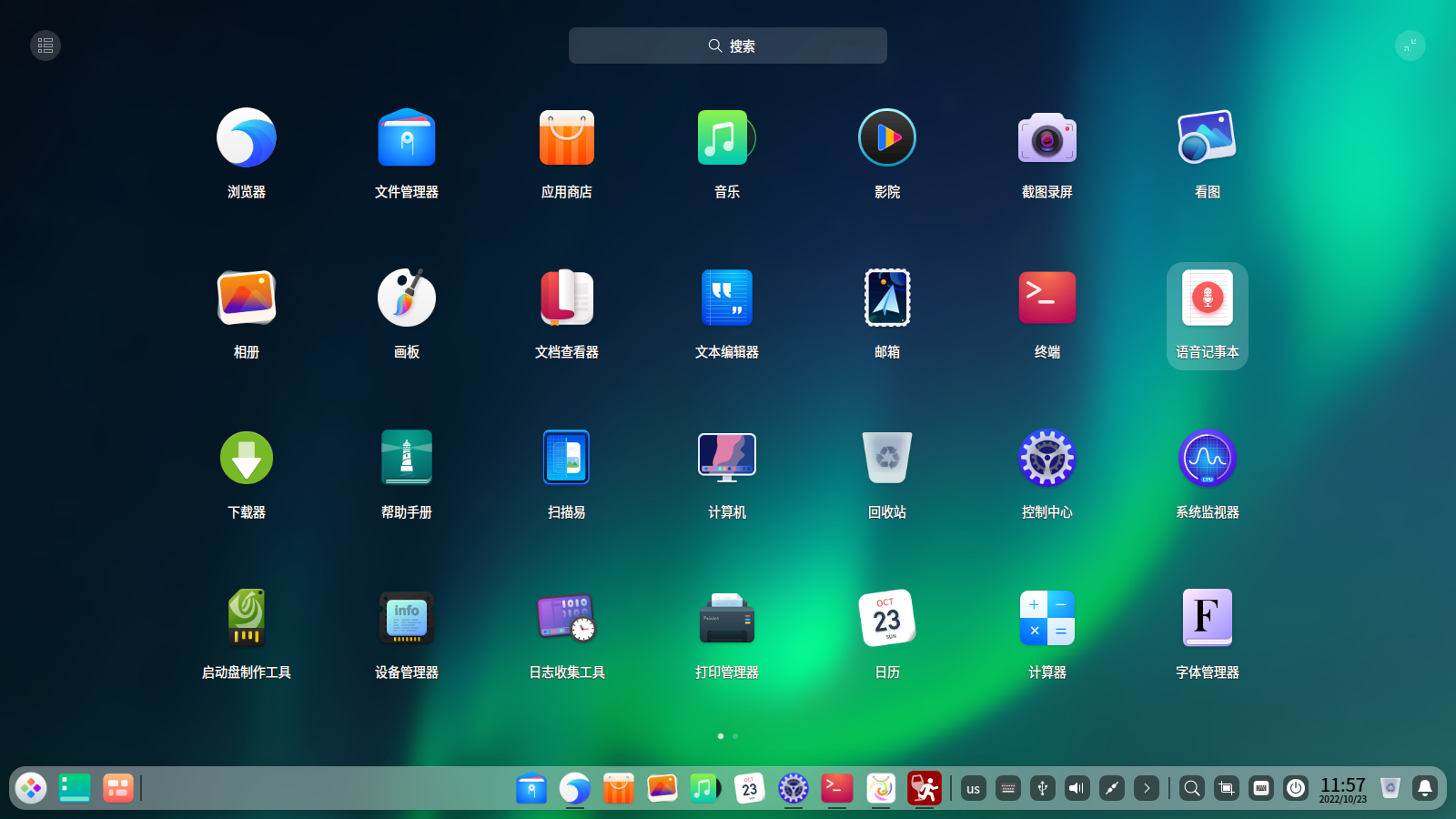1456x819 pixels.
Task: Click the pen tray icon in the dock
Action: [1112, 788]
